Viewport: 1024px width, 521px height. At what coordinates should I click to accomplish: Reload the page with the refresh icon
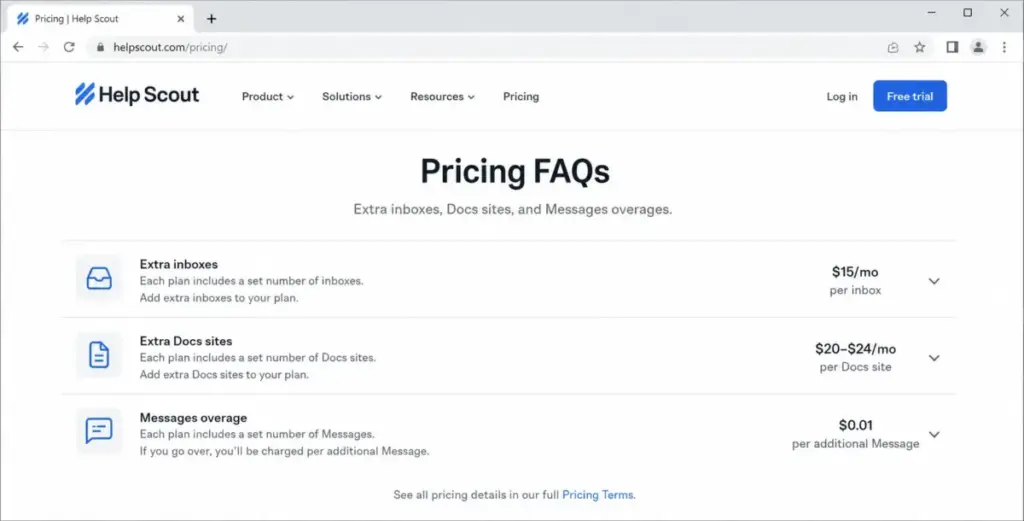point(69,47)
